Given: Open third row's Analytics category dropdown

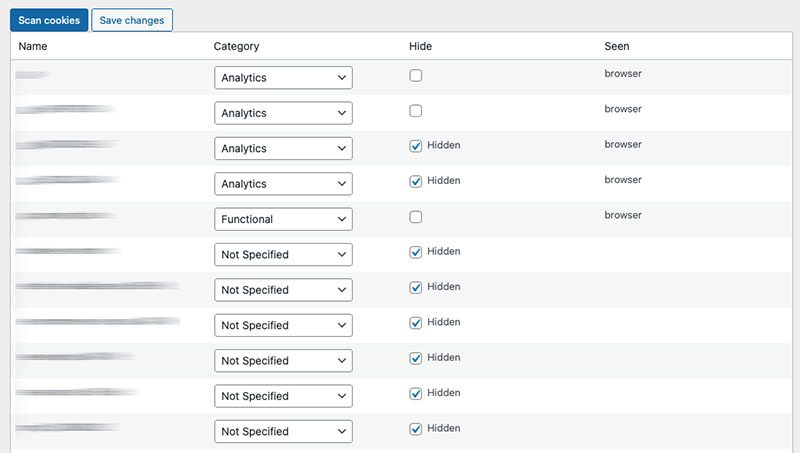Looking at the screenshot, I should [283, 149].
